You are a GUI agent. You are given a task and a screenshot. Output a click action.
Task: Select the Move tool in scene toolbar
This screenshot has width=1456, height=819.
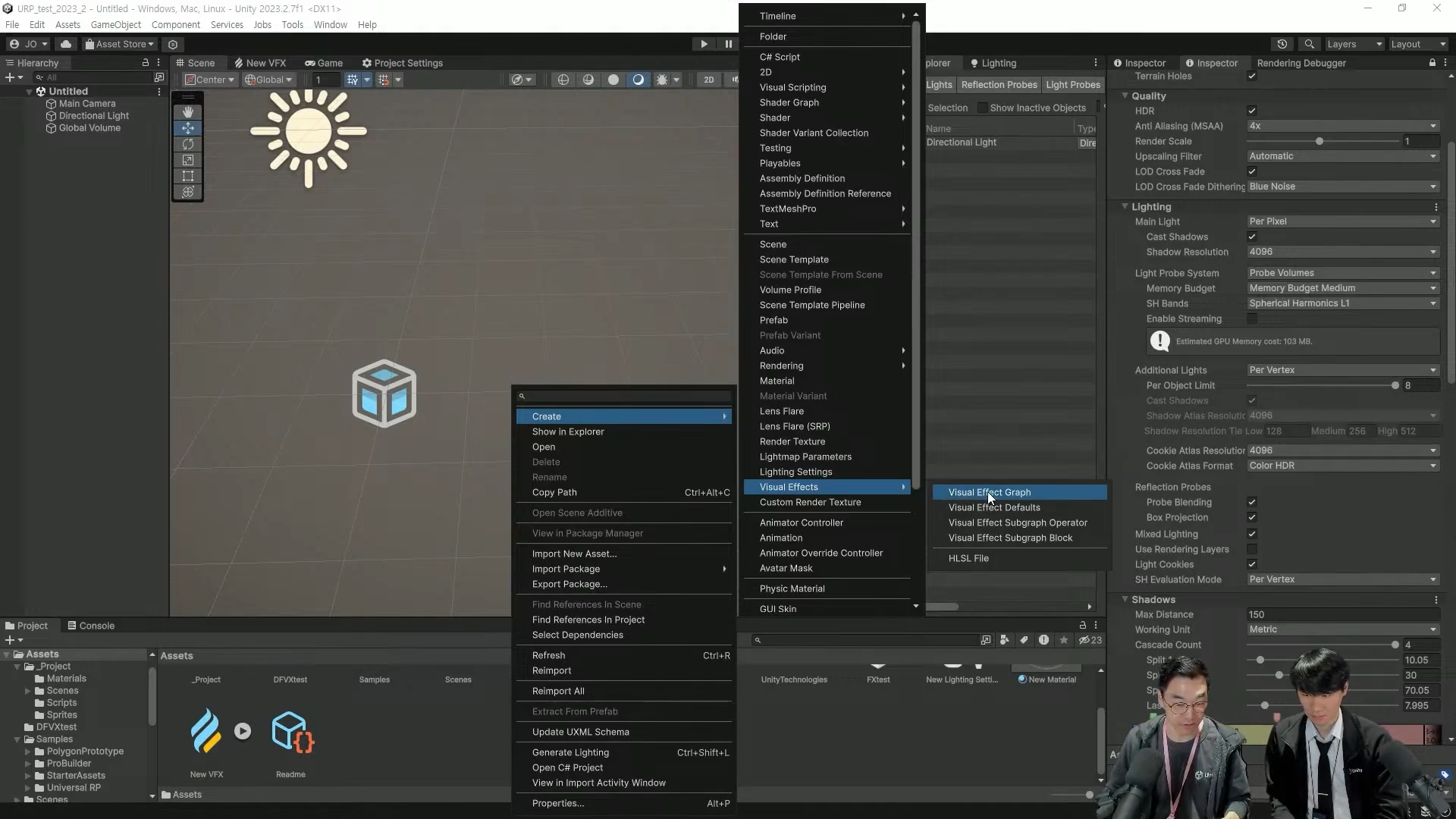point(188,128)
